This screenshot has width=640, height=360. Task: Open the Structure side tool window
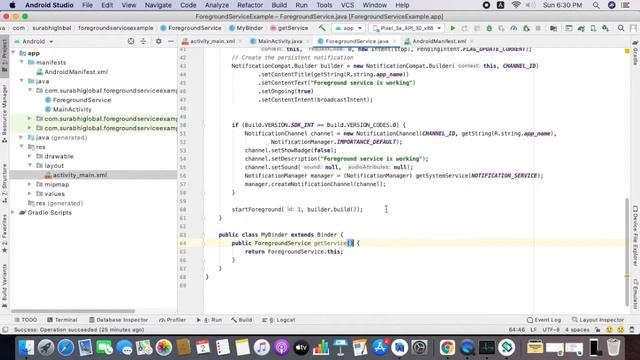point(4,183)
